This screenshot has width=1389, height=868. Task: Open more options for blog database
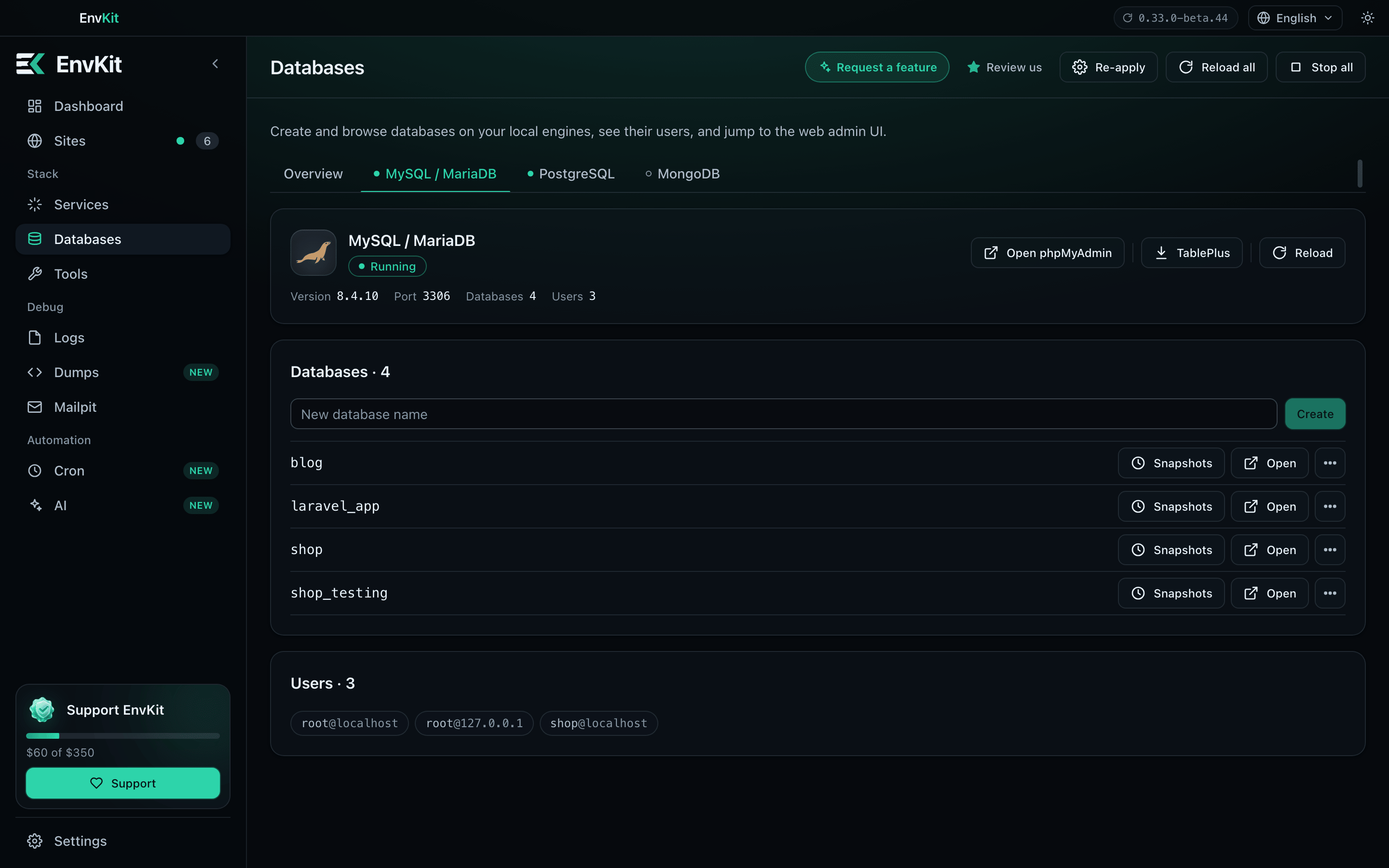click(x=1330, y=463)
